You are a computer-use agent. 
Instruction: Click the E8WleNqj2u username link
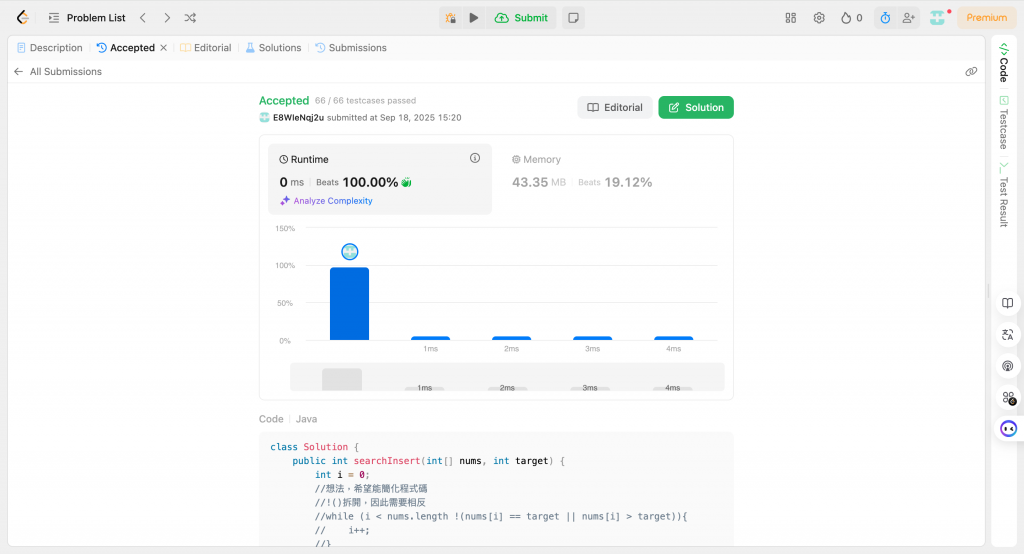(298, 118)
